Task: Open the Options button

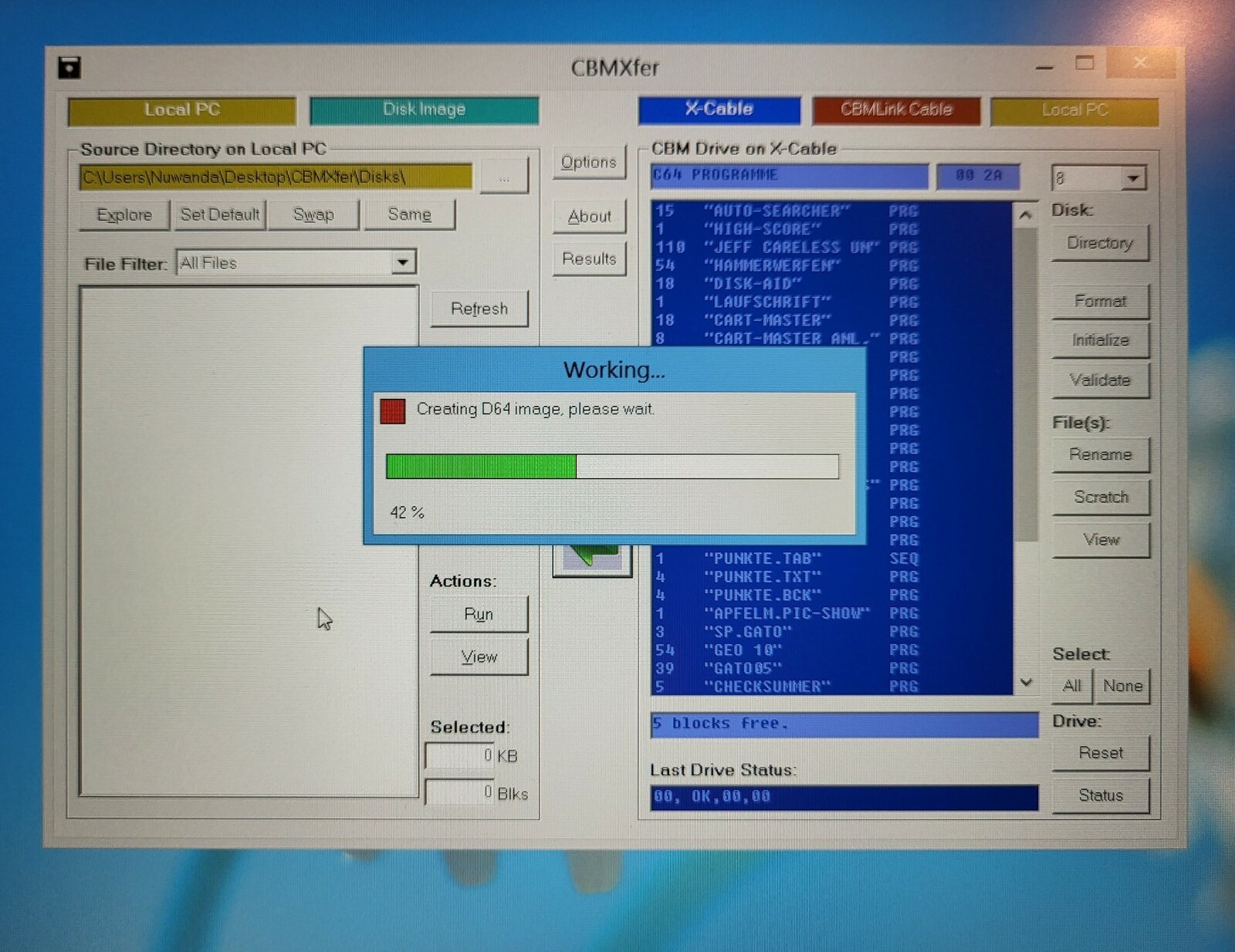Action: [589, 163]
